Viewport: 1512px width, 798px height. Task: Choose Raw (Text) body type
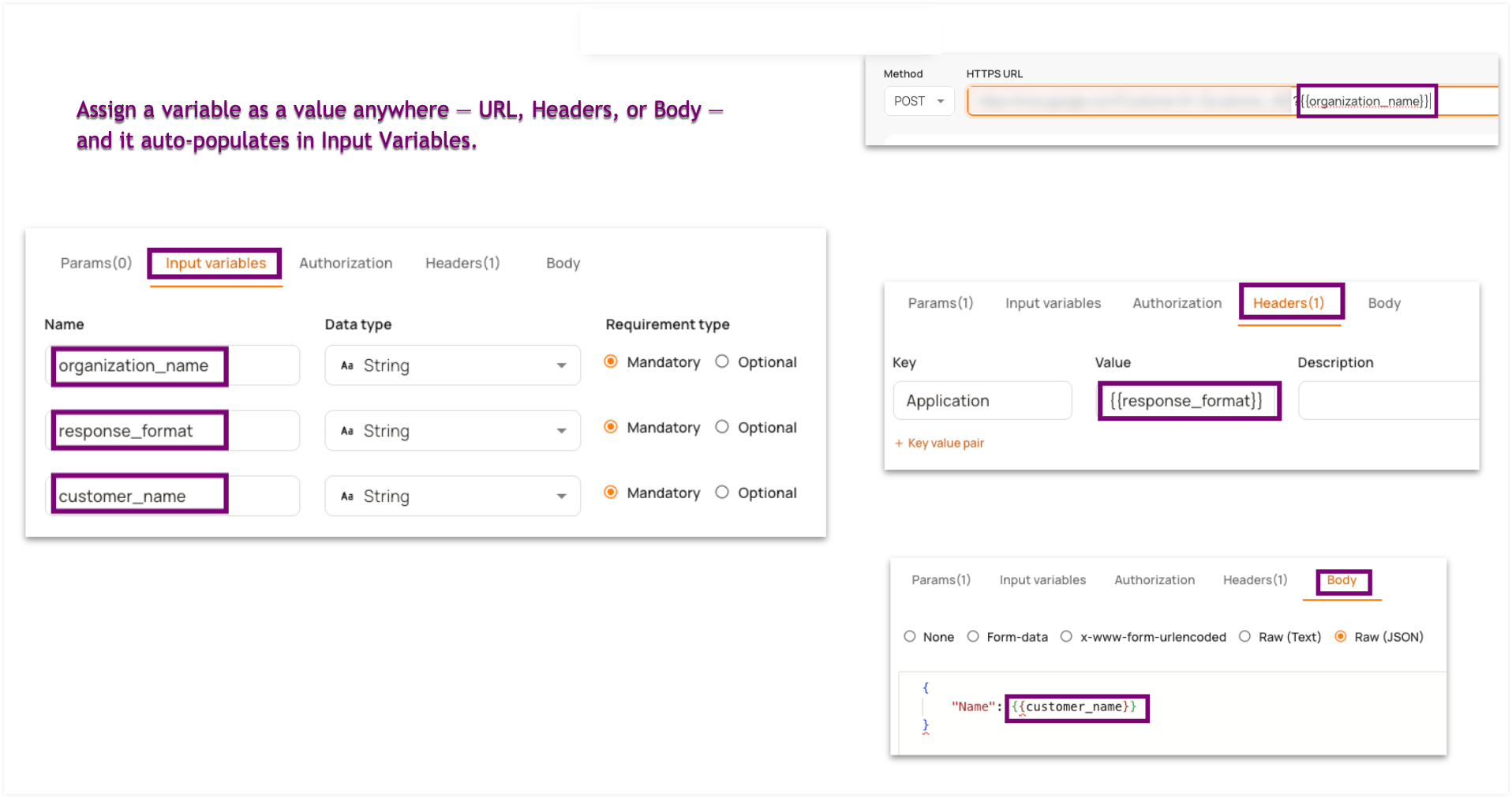click(1244, 636)
